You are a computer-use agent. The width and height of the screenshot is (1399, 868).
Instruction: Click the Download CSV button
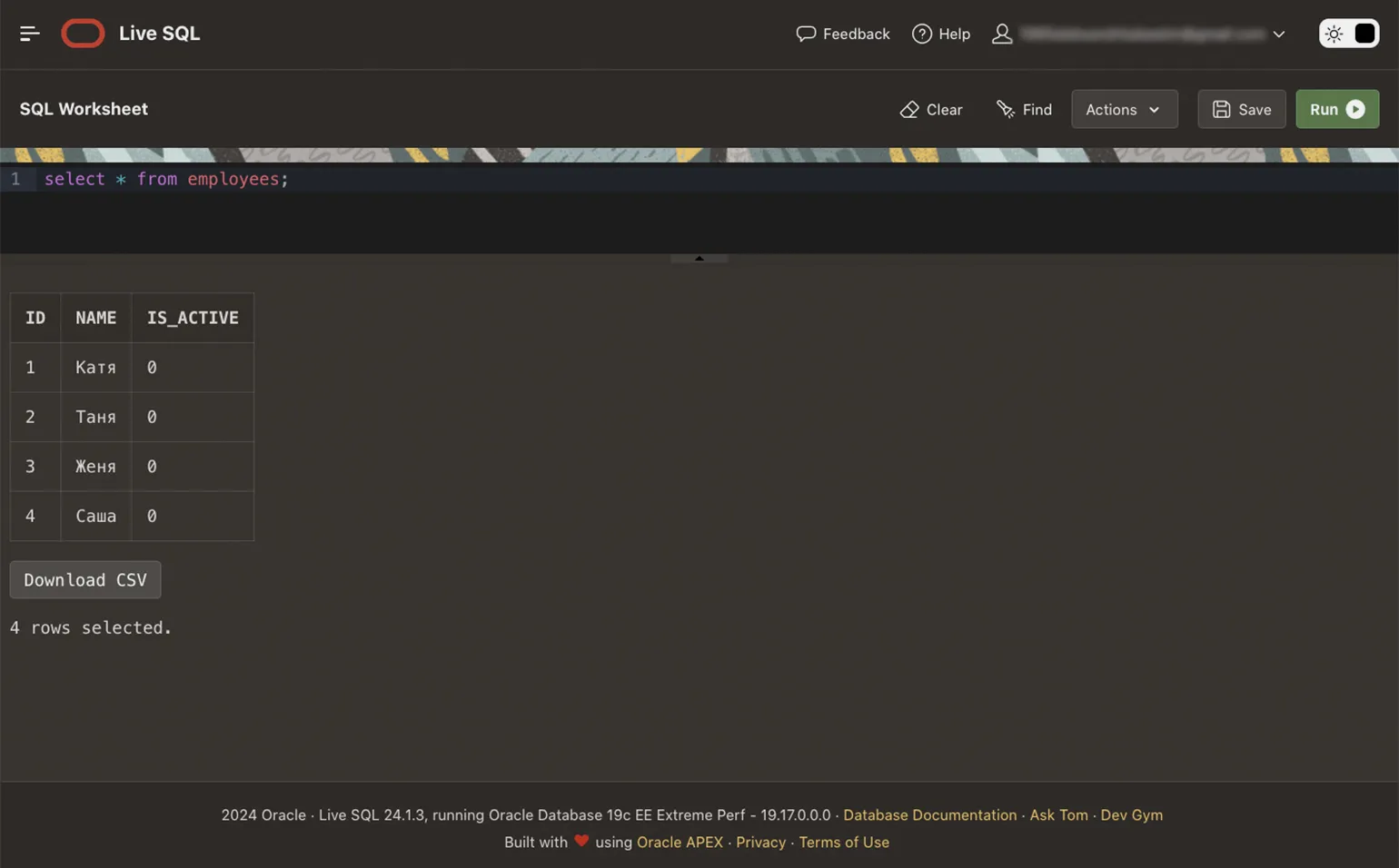pos(85,580)
